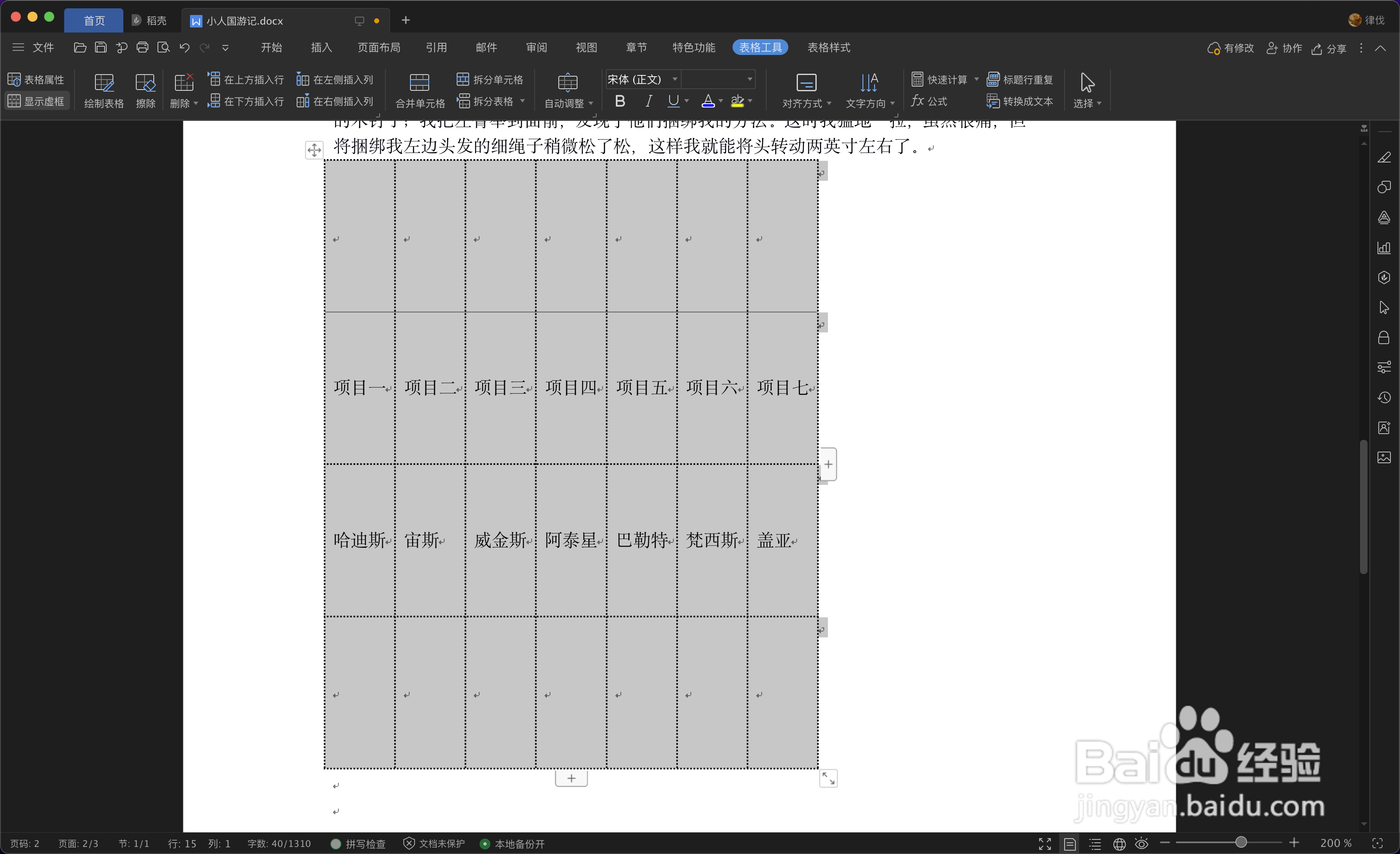Apply the highlight color swatch
This screenshot has width=1400, height=854.
(737, 101)
